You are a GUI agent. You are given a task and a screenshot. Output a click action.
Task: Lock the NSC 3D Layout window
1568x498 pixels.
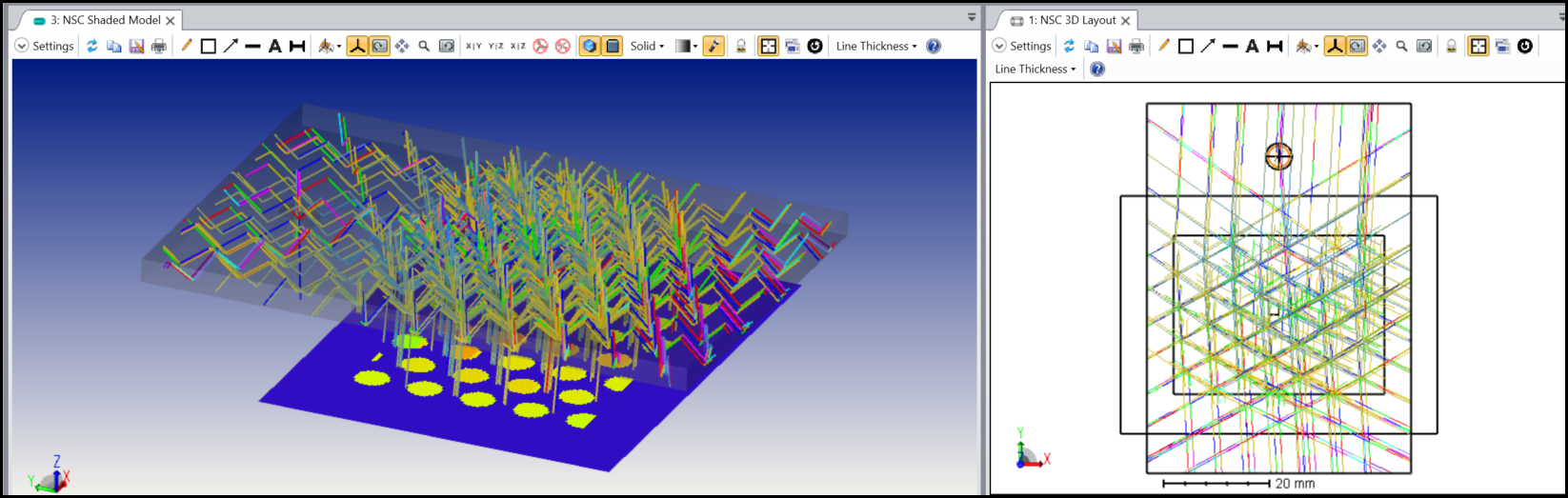(x=1451, y=46)
